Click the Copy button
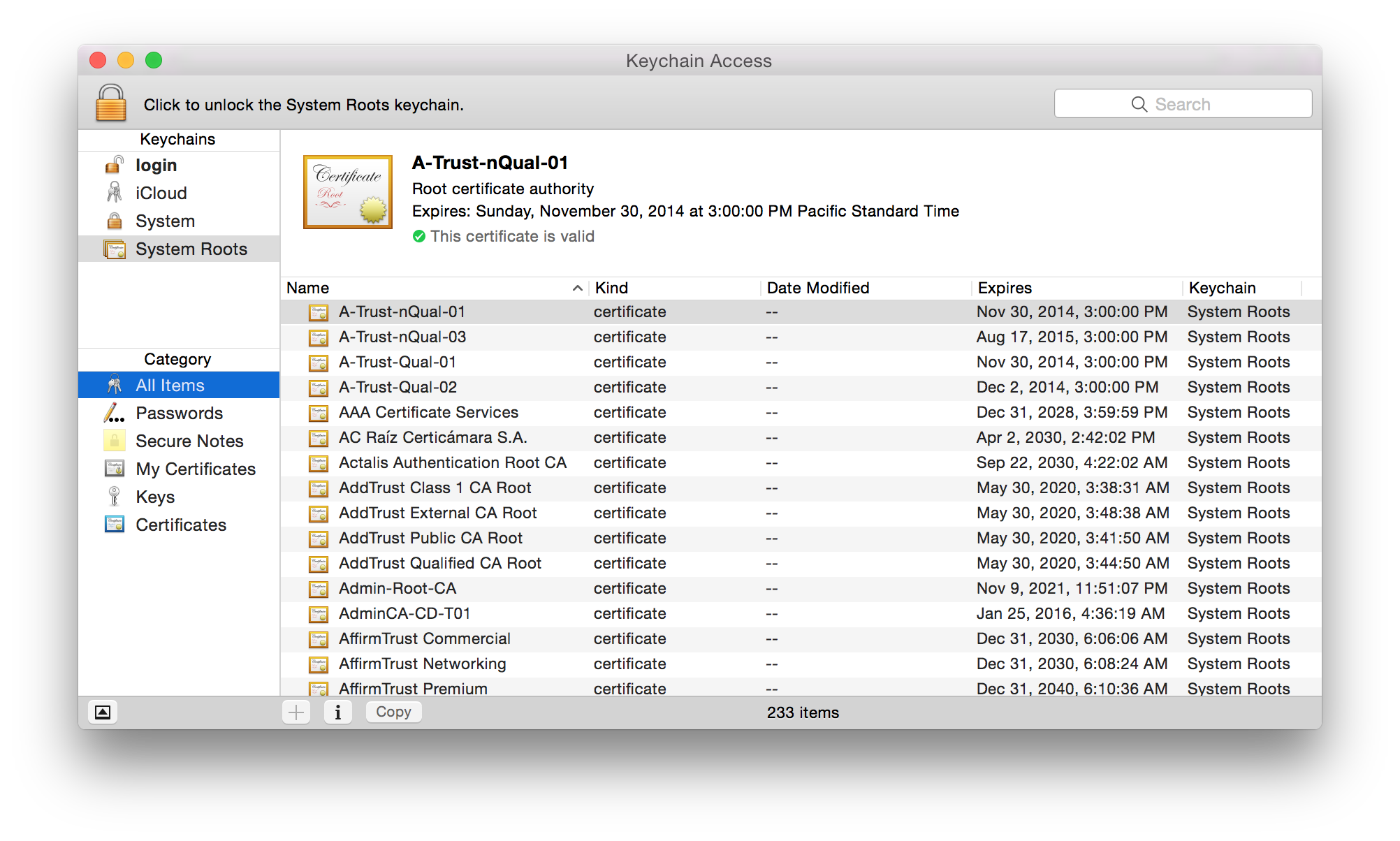The image size is (1400, 841). tap(393, 712)
